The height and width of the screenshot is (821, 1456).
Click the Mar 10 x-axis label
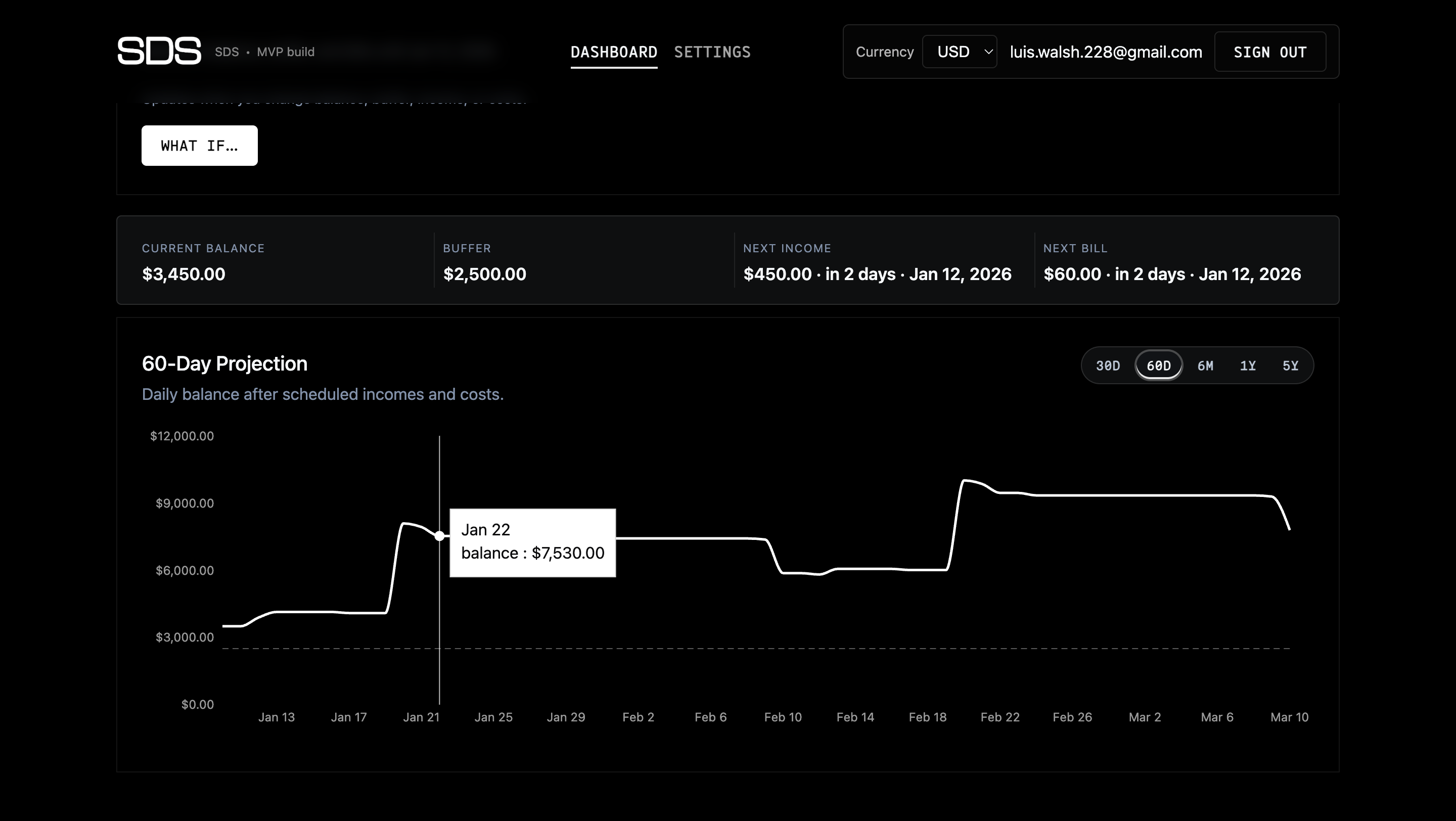[1289, 717]
